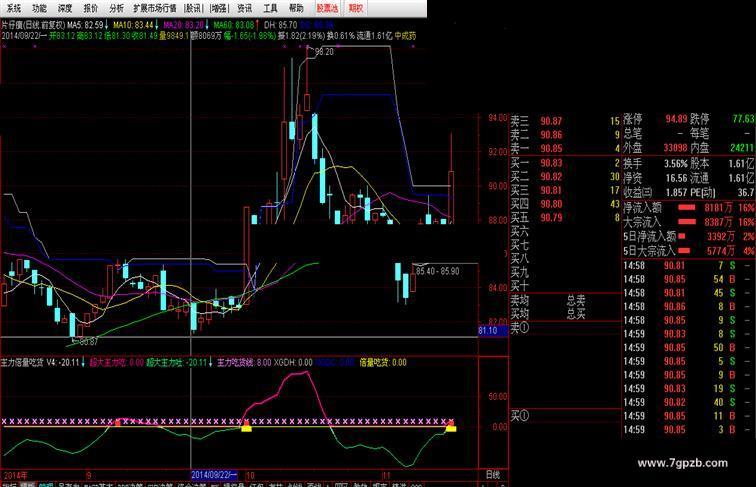The width and height of the screenshot is (756, 487).
Task: Click the red 期权 button
Action: coord(355,8)
